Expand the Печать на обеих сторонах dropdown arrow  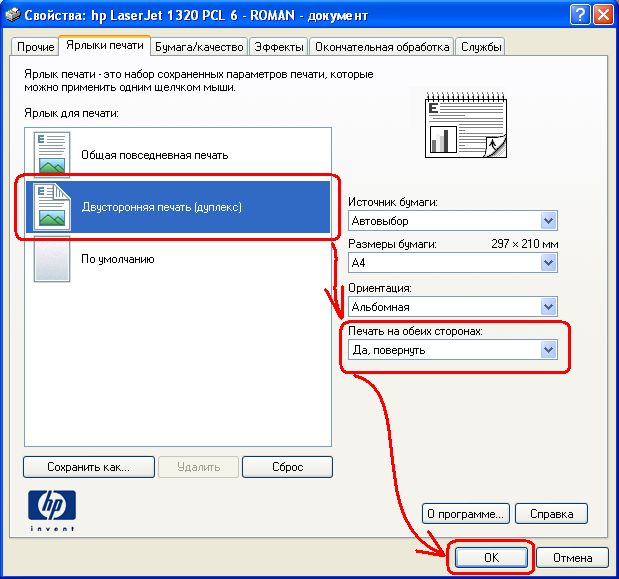(x=548, y=350)
